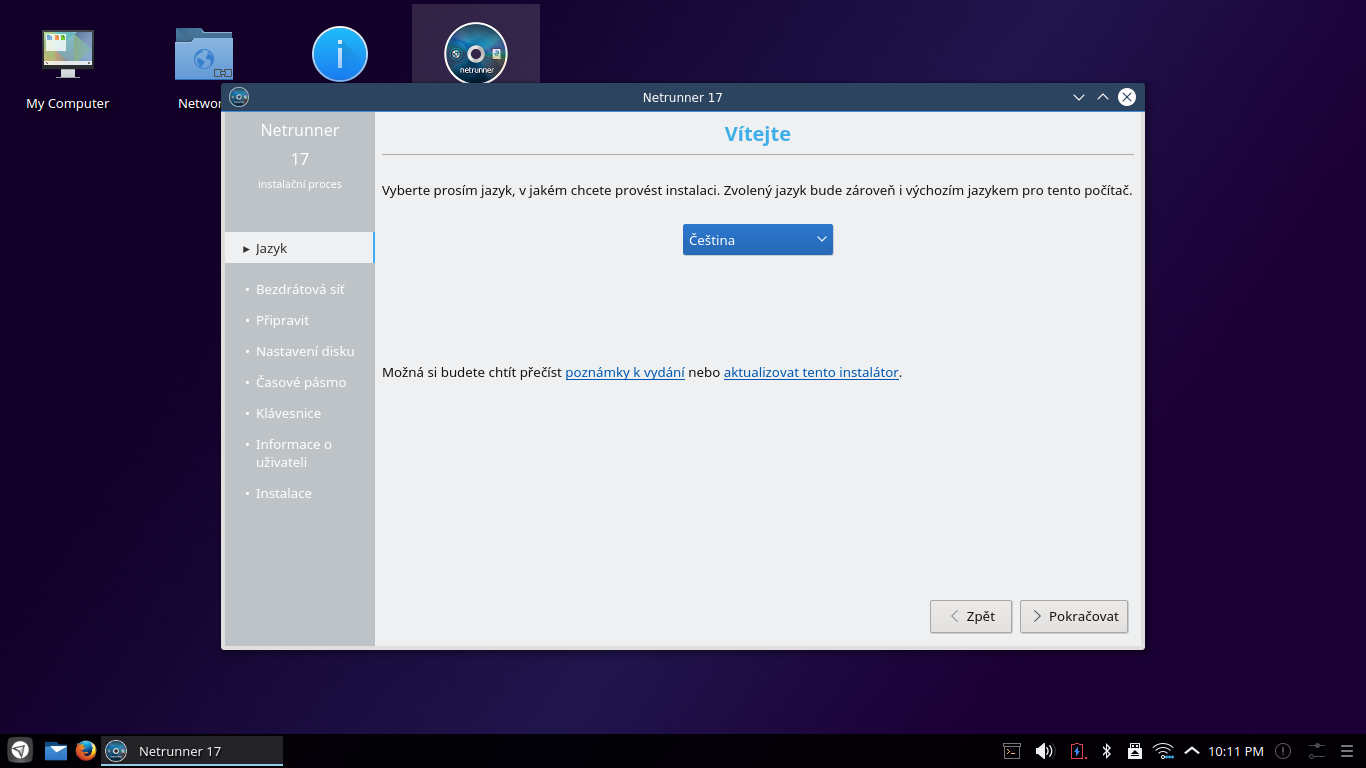The image size is (1366, 768).
Task: Click the Netrunner 17 taskbar entry
Action: tap(192, 751)
